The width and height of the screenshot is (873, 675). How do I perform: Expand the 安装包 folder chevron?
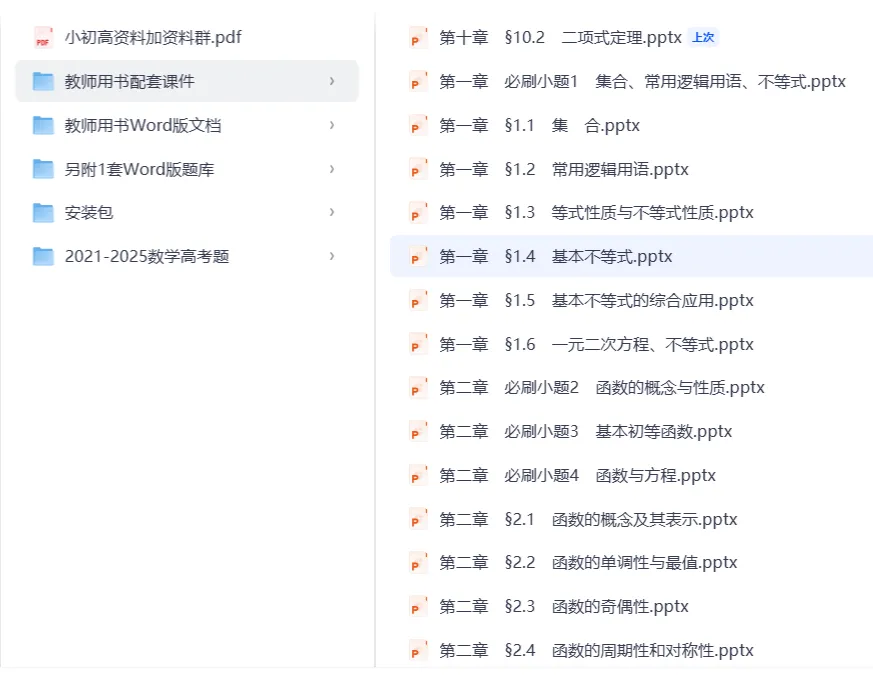pyautogui.click(x=332, y=212)
